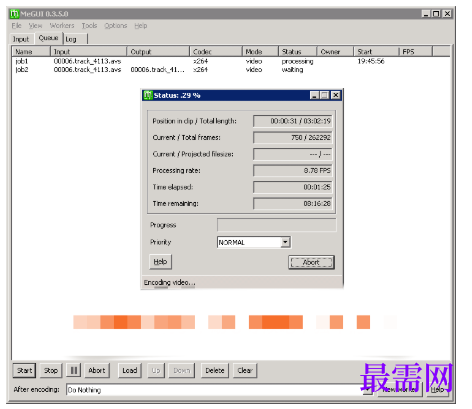Sort by the Start column header
Image resolution: width=472 pixels, height=409 pixels.
(x=376, y=52)
